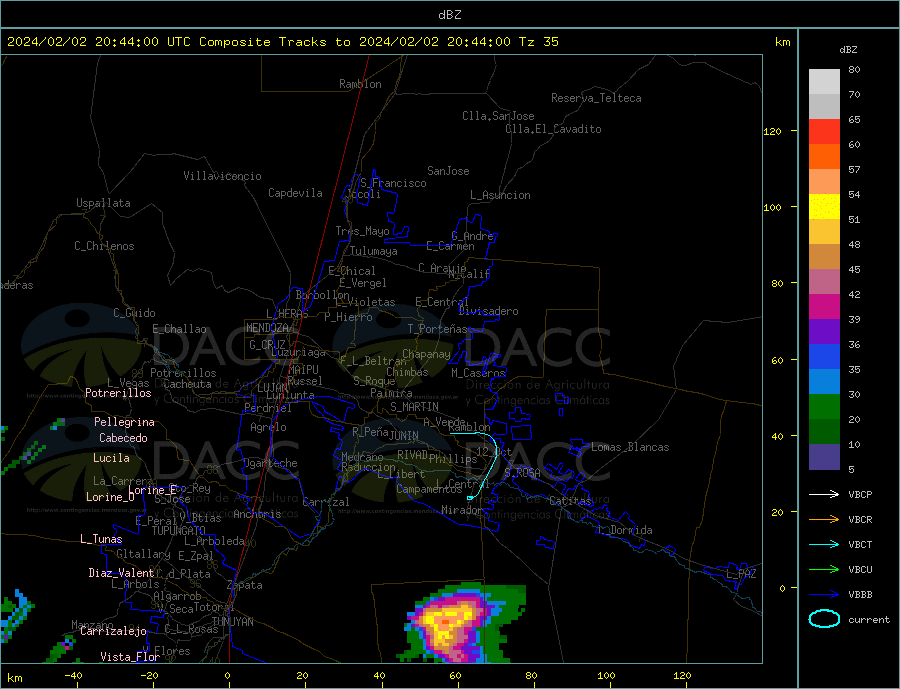Click the Capdevila label

click(x=296, y=193)
